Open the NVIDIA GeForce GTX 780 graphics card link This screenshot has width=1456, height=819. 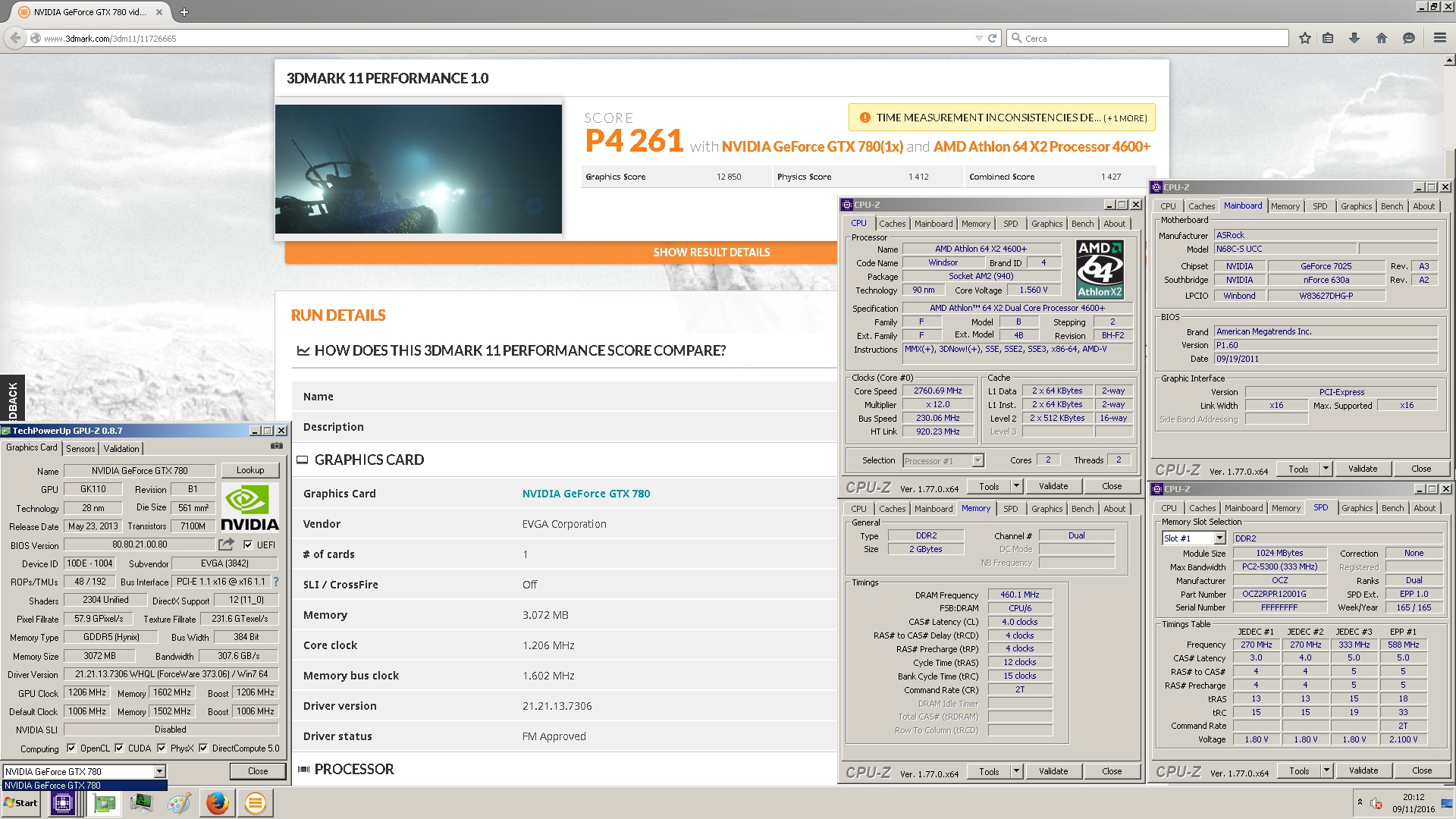coord(586,494)
